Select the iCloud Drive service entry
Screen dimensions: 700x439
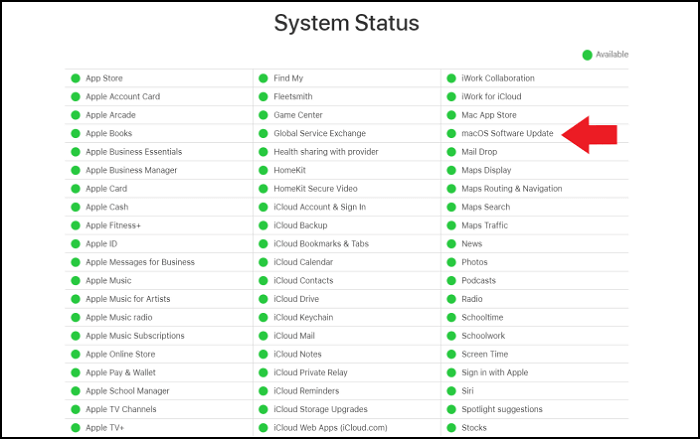click(296, 299)
